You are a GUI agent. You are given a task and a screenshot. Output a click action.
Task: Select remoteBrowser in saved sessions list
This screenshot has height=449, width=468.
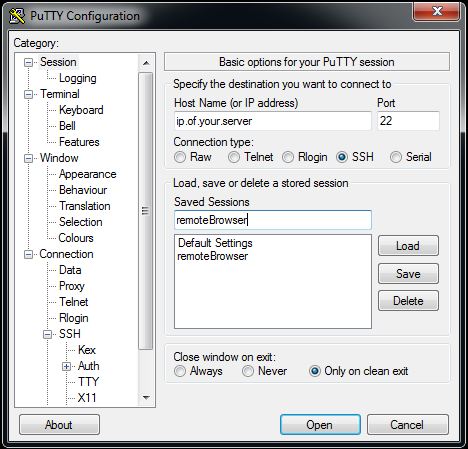pyautogui.click(x=213, y=256)
